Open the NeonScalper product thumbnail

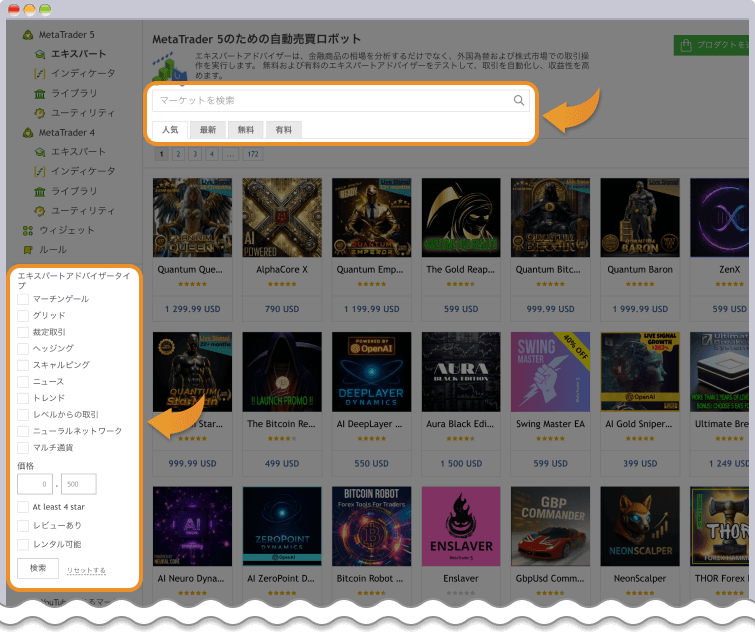click(640, 526)
